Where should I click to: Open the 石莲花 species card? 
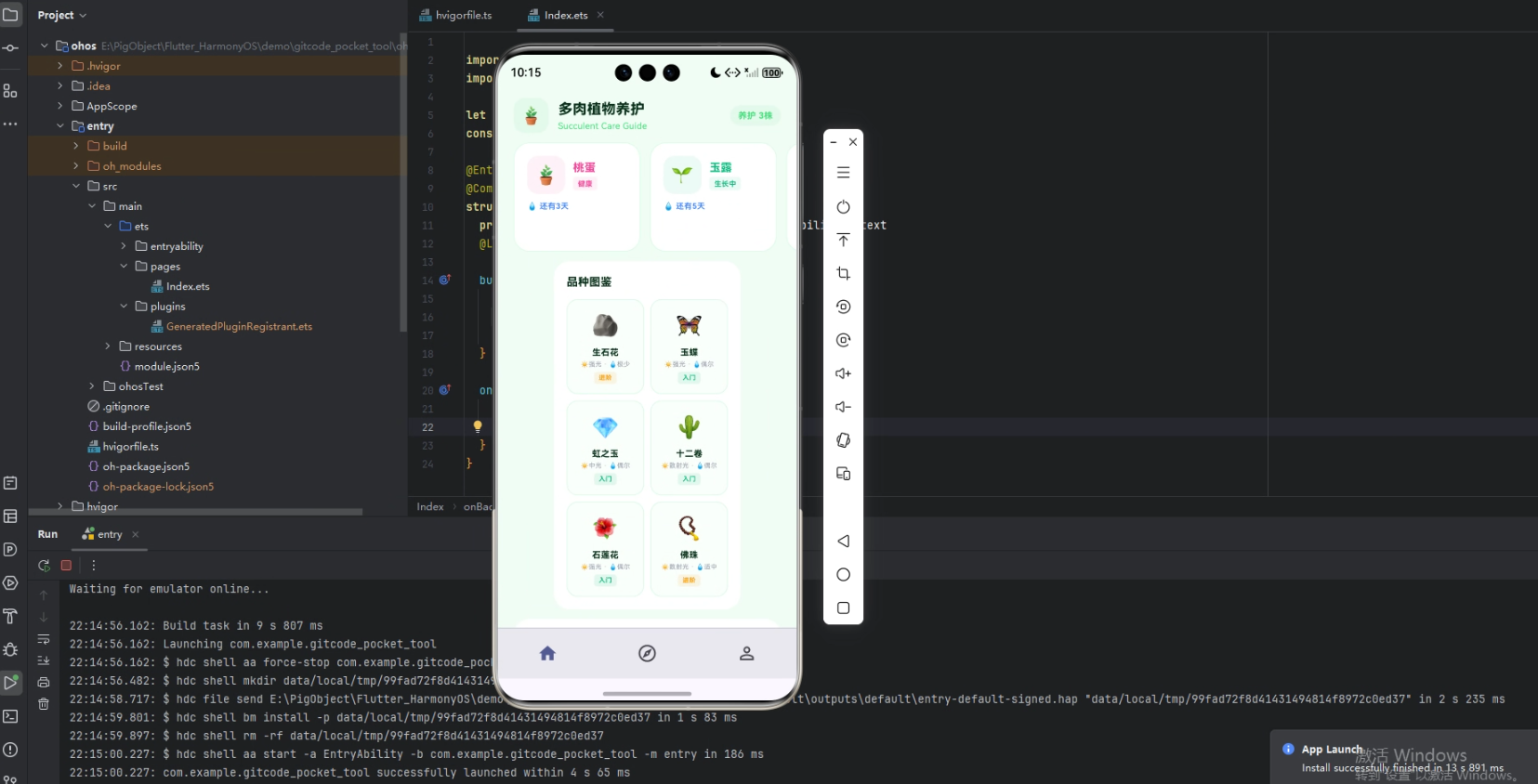click(605, 548)
